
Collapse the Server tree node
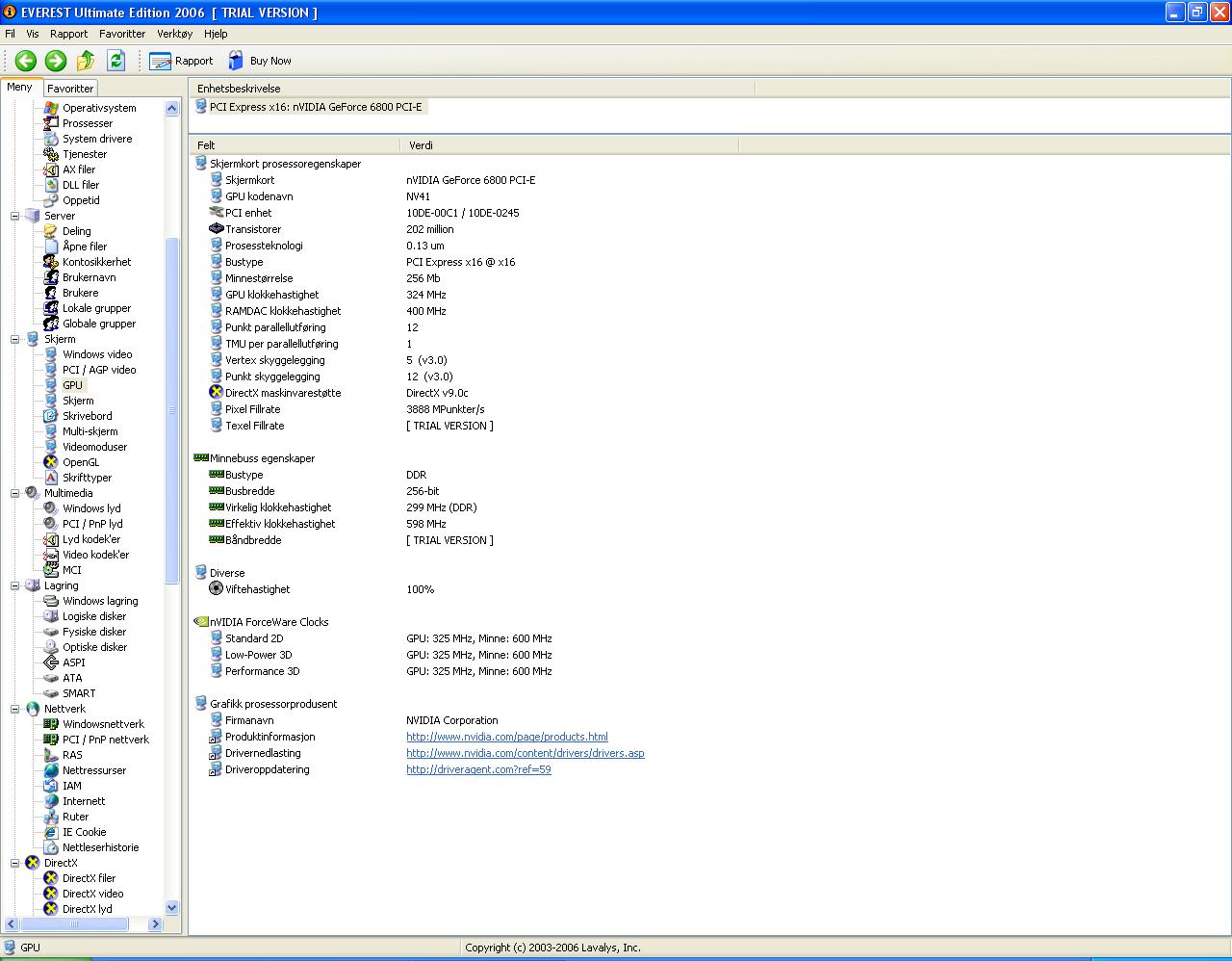(x=15, y=216)
